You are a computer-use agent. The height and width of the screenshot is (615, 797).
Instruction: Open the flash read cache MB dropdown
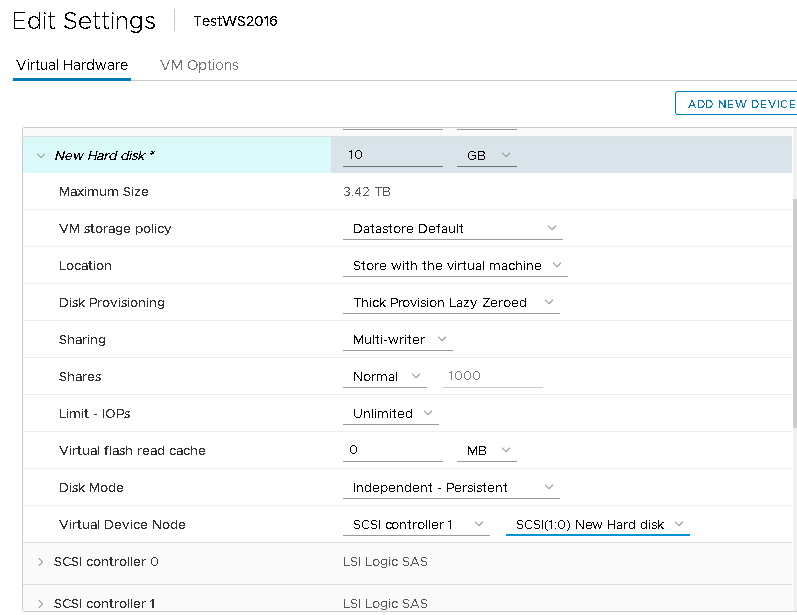pos(487,451)
